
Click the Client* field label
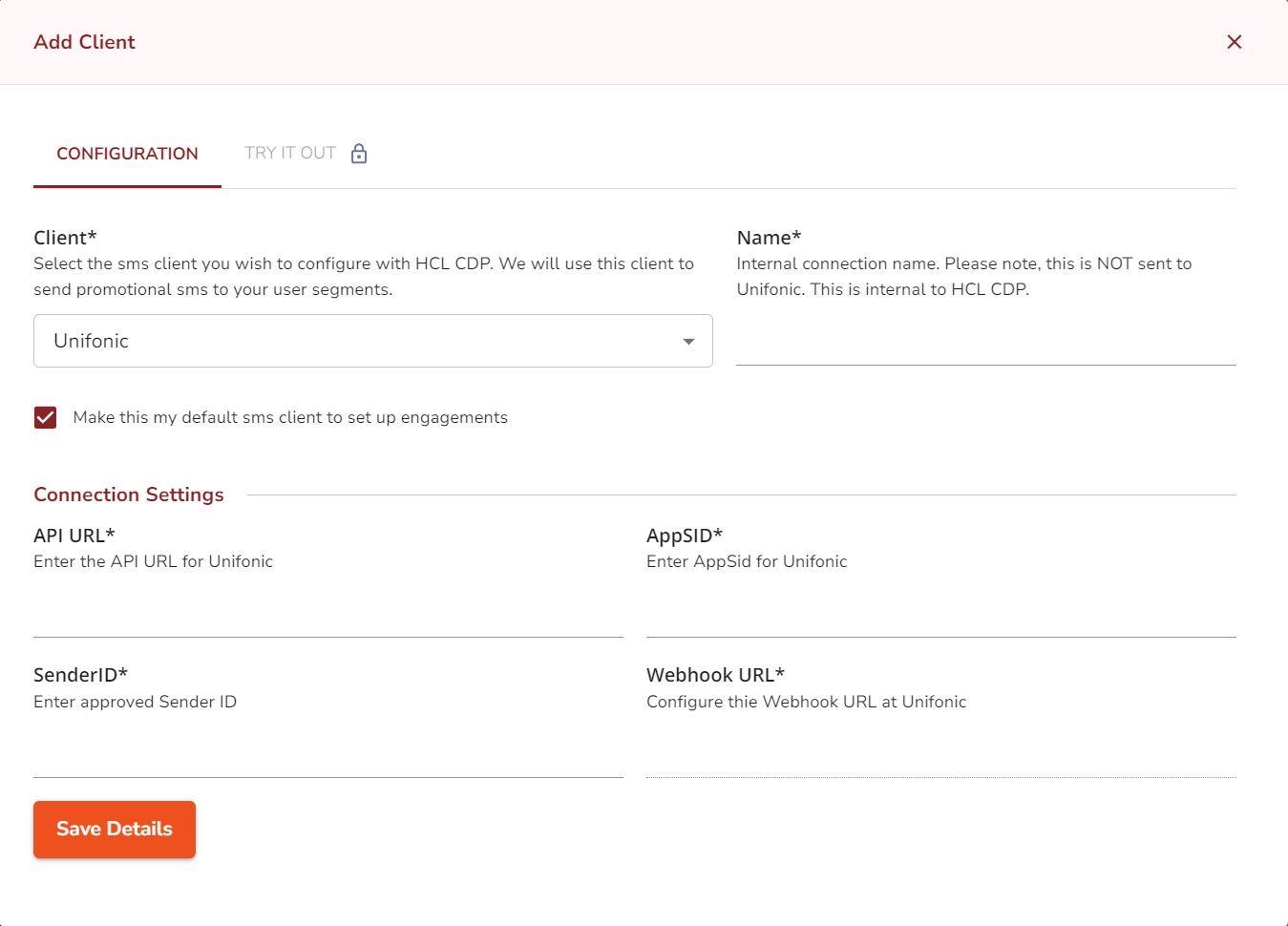click(x=65, y=238)
